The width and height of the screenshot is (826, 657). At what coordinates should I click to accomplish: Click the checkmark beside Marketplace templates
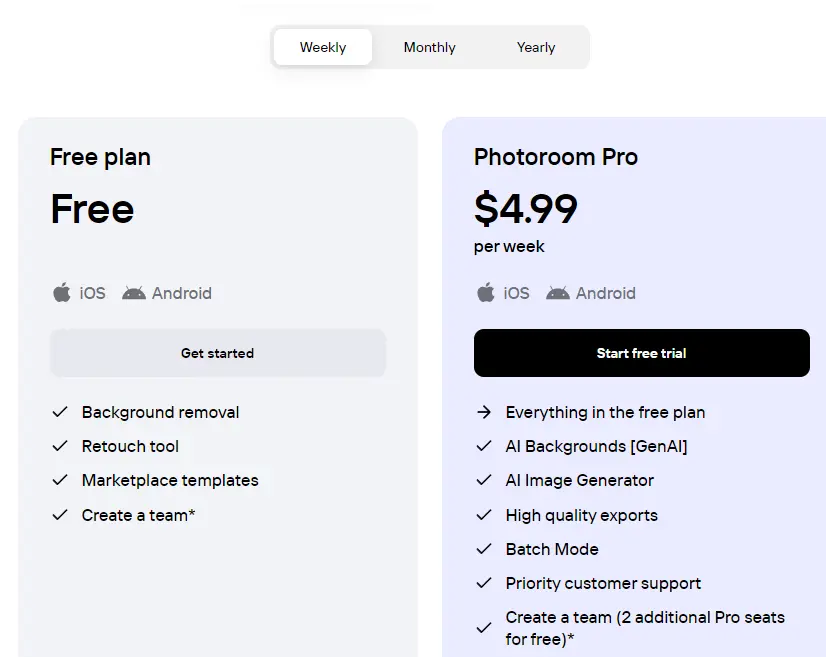coord(60,480)
